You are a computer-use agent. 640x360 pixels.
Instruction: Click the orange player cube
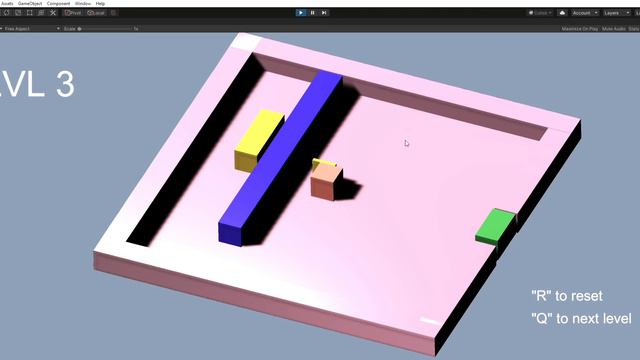(326, 183)
